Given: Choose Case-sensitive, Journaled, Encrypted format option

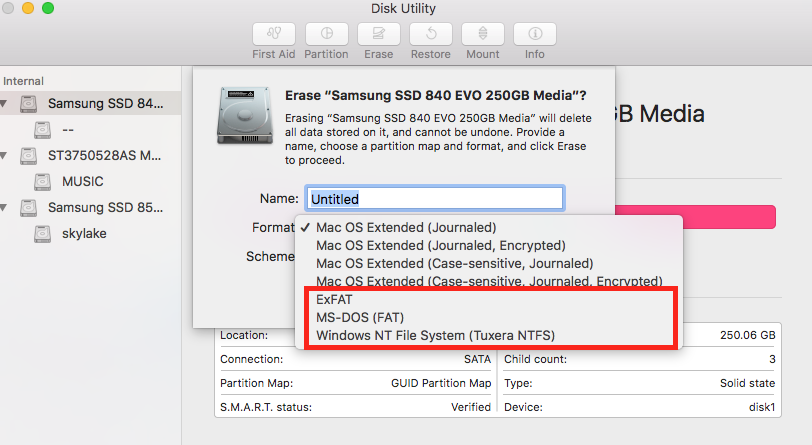Looking at the screenshot, I should point(489,281).
